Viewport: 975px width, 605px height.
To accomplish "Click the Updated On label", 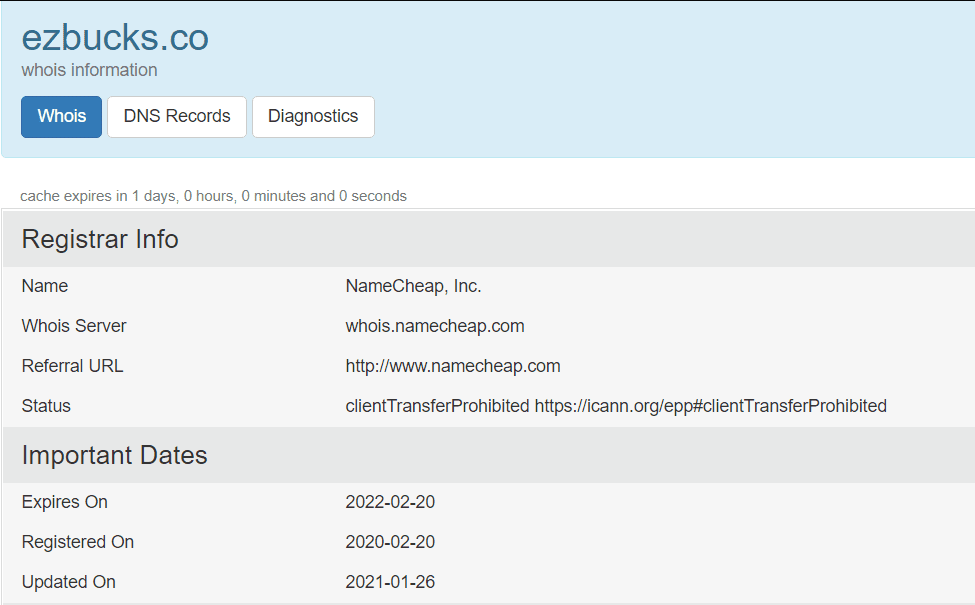I will pyautogui.click(x=68, y=581).
